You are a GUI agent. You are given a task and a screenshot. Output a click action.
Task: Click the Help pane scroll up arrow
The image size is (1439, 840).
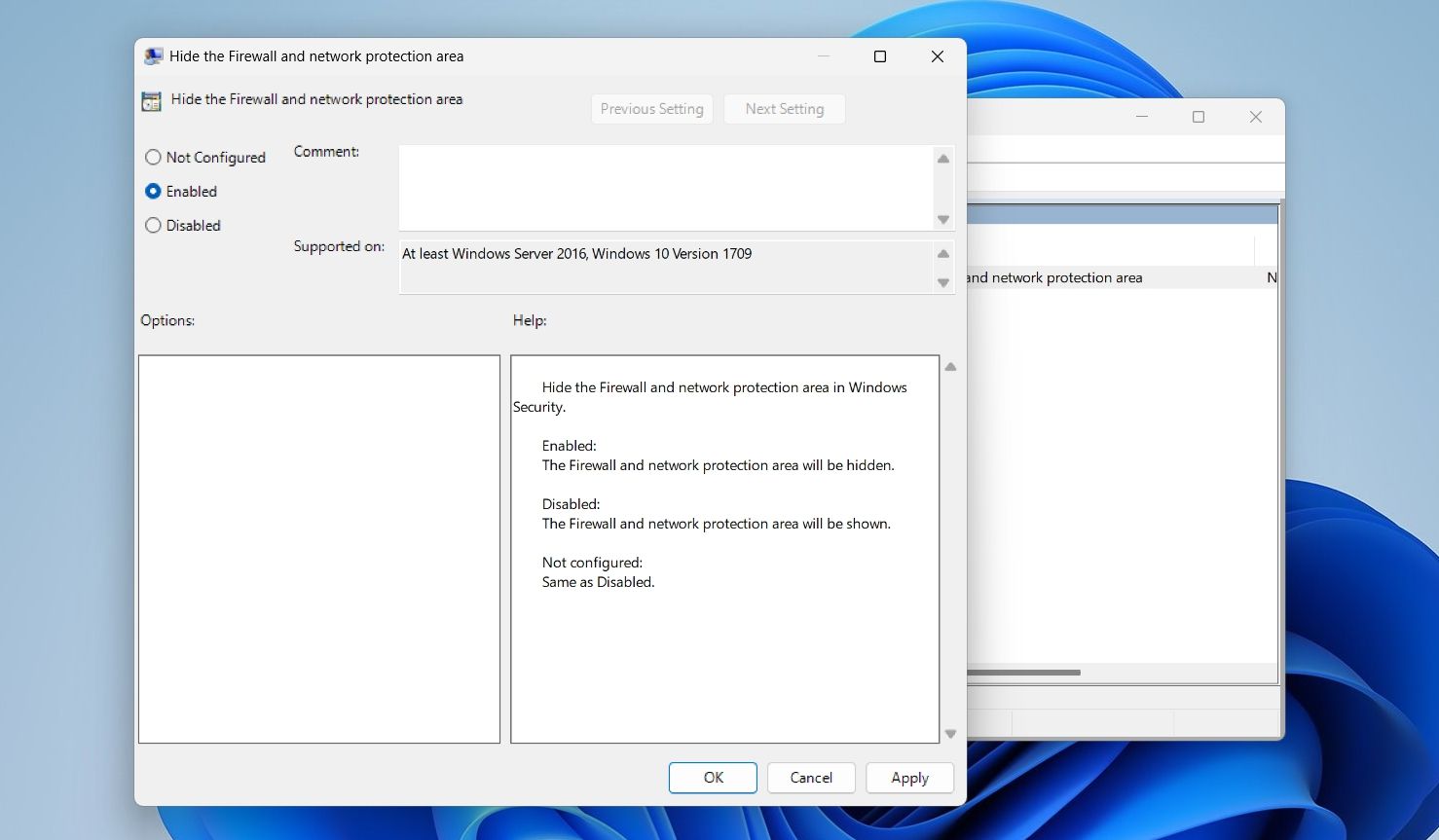(x=950, y=367)
